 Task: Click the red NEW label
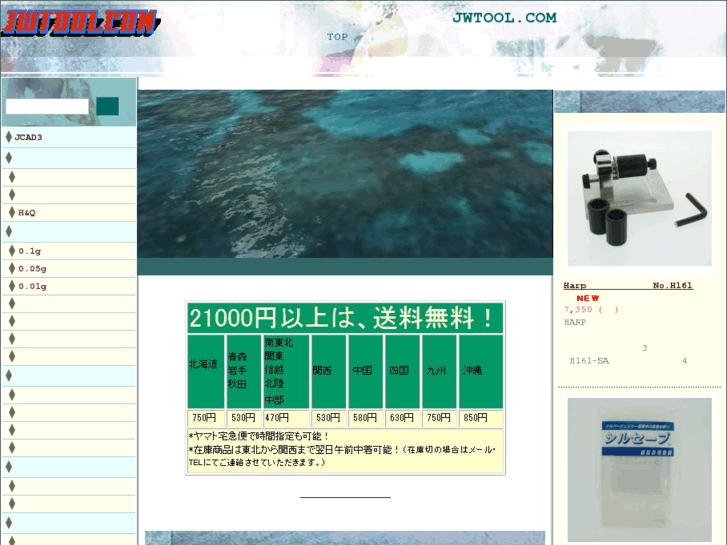[x=587, y=298]
